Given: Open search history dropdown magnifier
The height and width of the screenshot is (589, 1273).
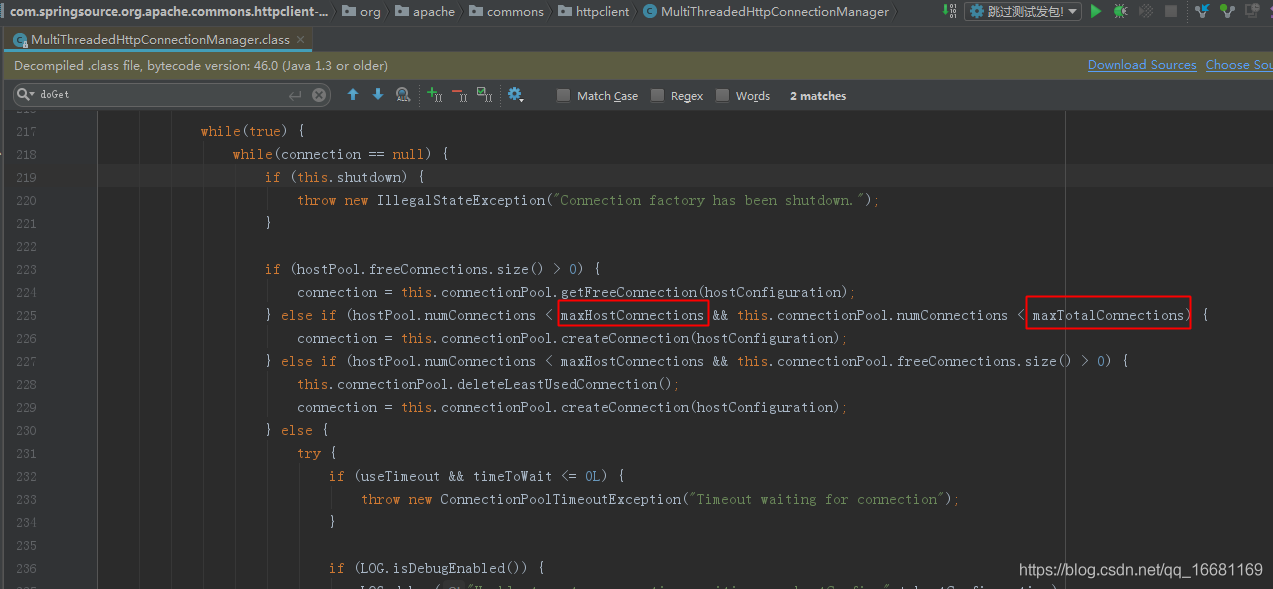Looking at the screenshot, I should (25, 95).
